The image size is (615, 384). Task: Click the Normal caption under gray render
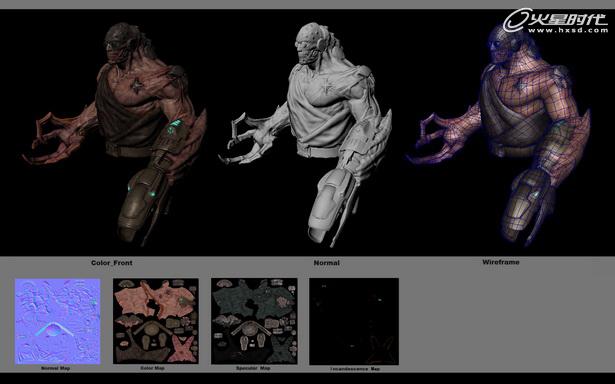pyautogui.click(x=327, y=263)
